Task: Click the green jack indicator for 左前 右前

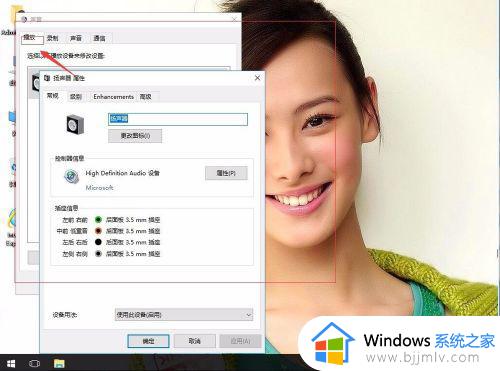Action: click(98, 219)
